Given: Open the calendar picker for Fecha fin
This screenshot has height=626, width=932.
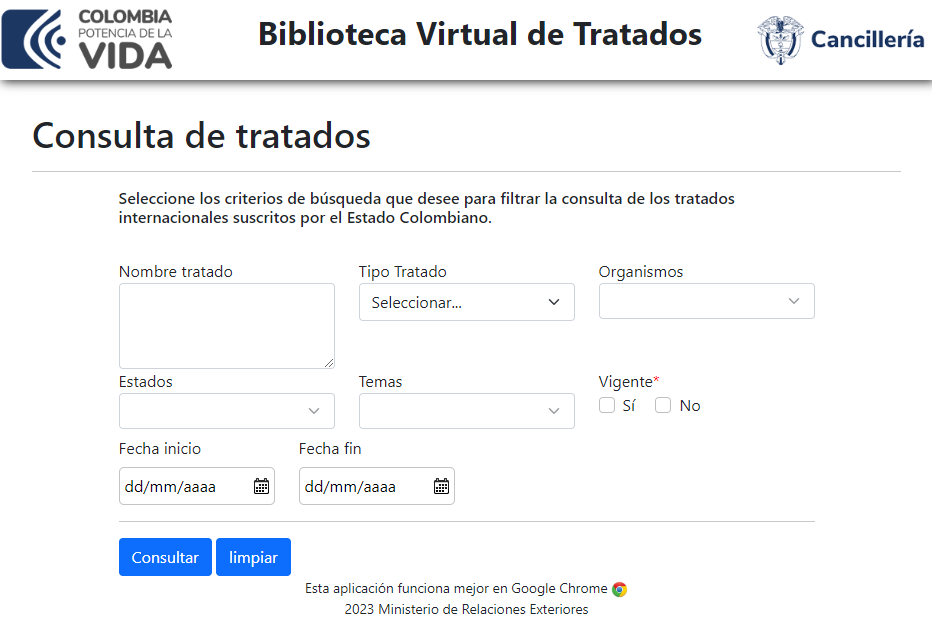Looking at the screenshot, I should point(441,486).
